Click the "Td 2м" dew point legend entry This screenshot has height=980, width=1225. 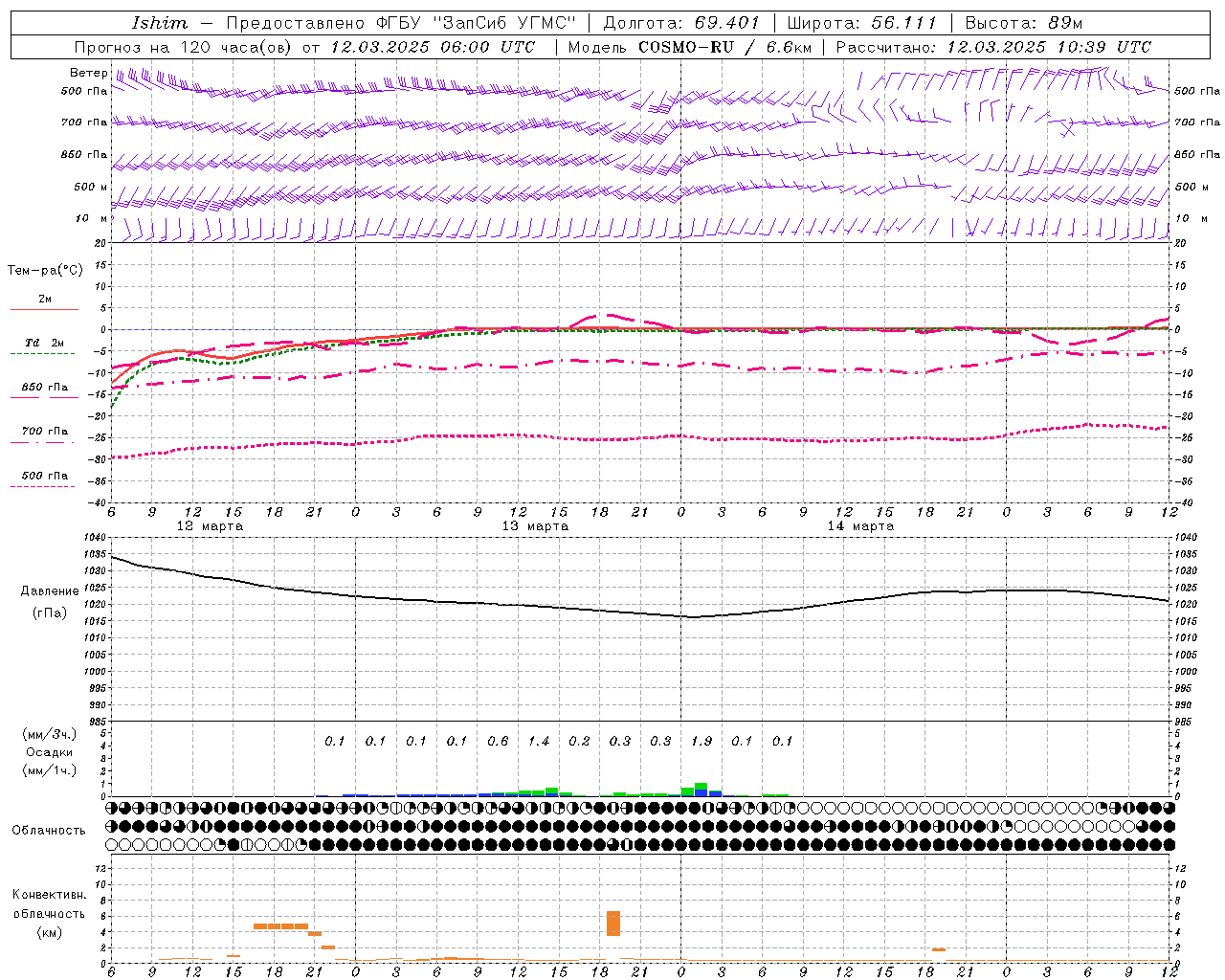pos(44,343)
